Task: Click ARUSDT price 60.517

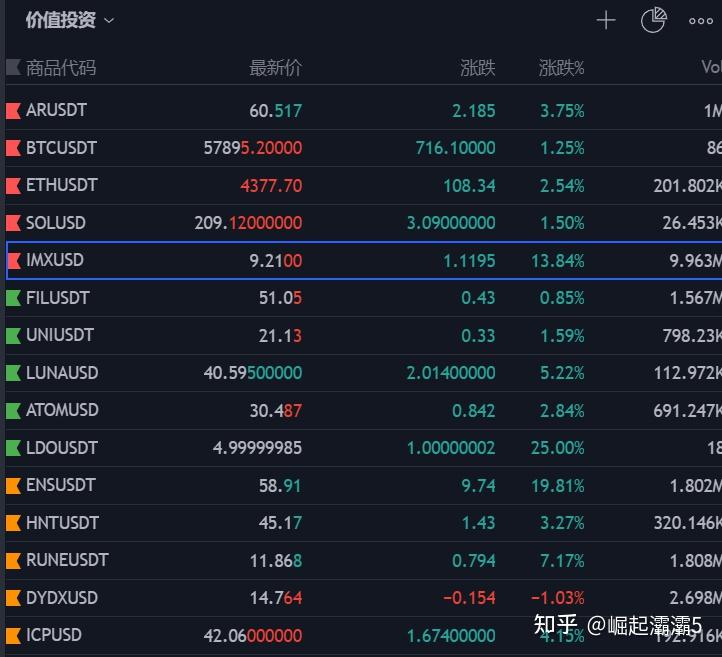Action: pyautogui.click(x=275, y=110)
